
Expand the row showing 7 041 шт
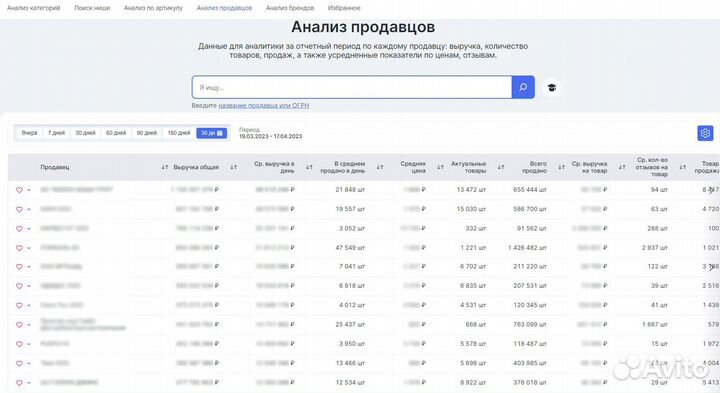pyautogui.click(x=29, y=267)
